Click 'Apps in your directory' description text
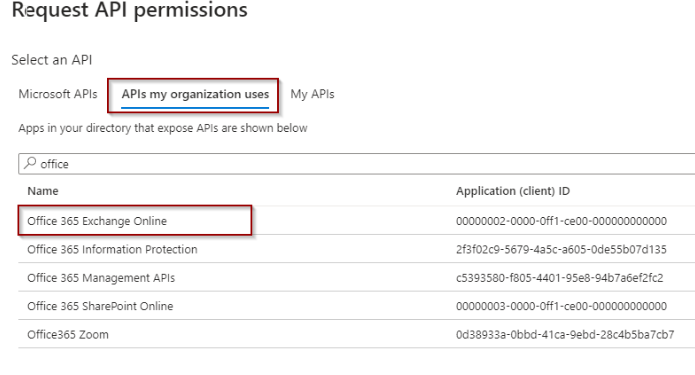This screenshot has height=375, width=695. [163, 128]
